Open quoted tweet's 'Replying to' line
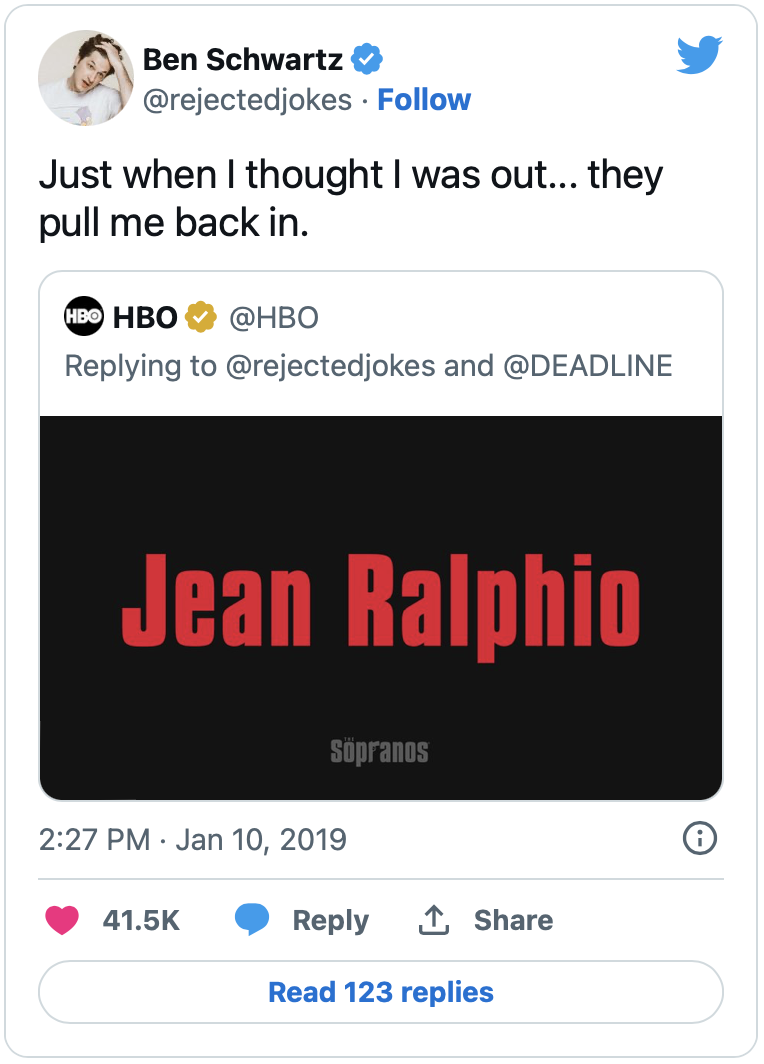Image resolution: width=764 pixels, height=1064 pixels. tap(368, 366)
